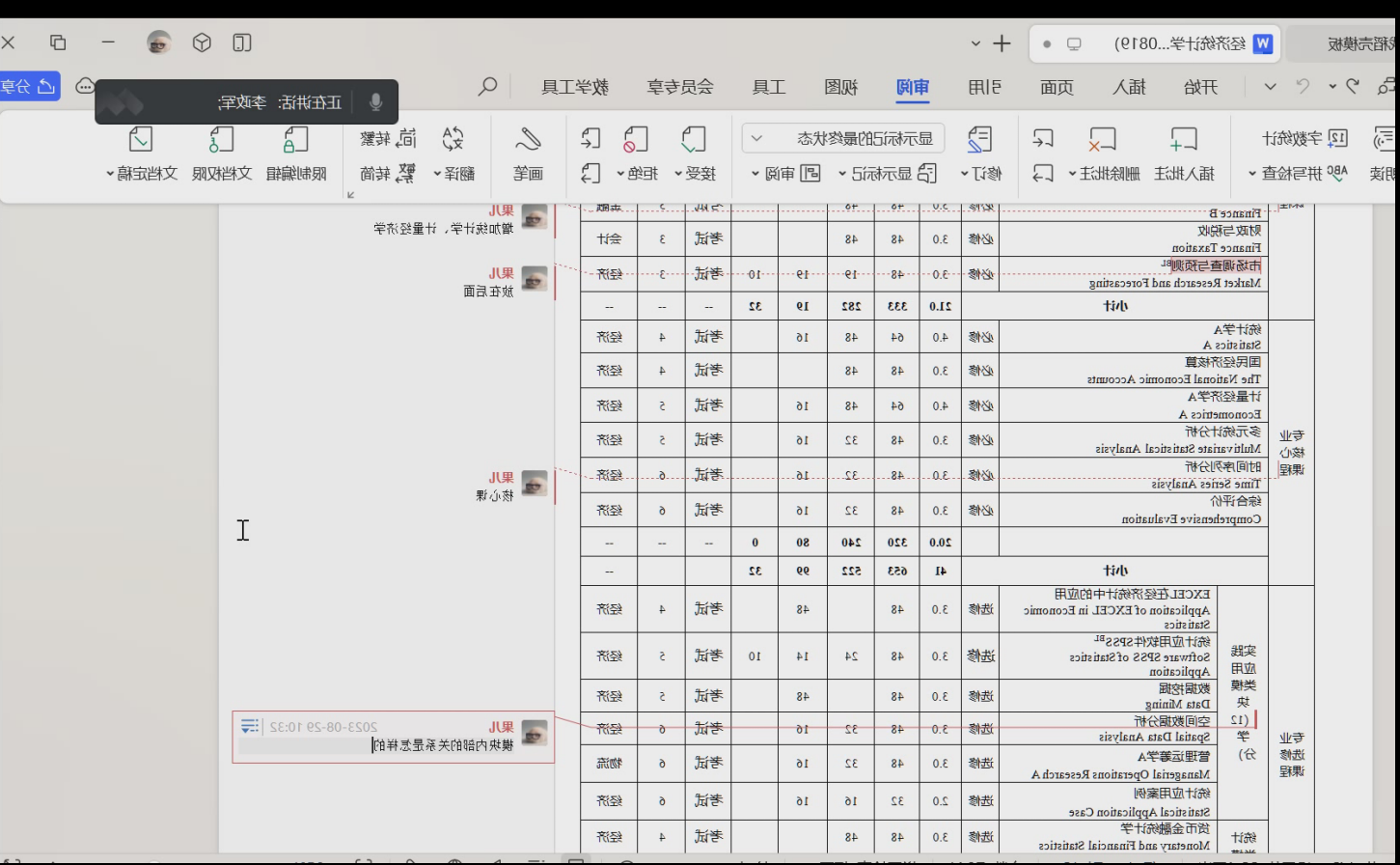Select the Ink Pen (画笔) tool
Screen dimensions: 1400x865
(x=528, y=141)
